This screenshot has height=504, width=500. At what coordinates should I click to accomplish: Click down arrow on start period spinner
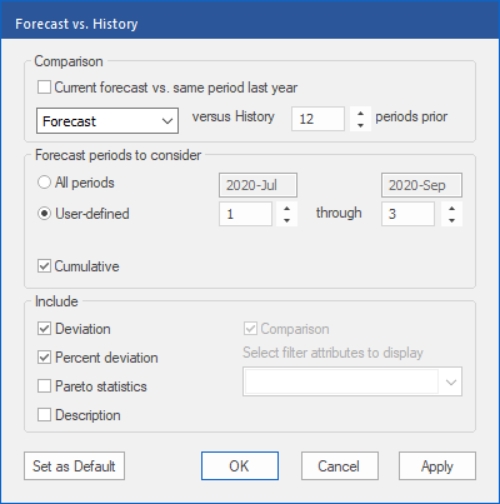click(287, 220)
